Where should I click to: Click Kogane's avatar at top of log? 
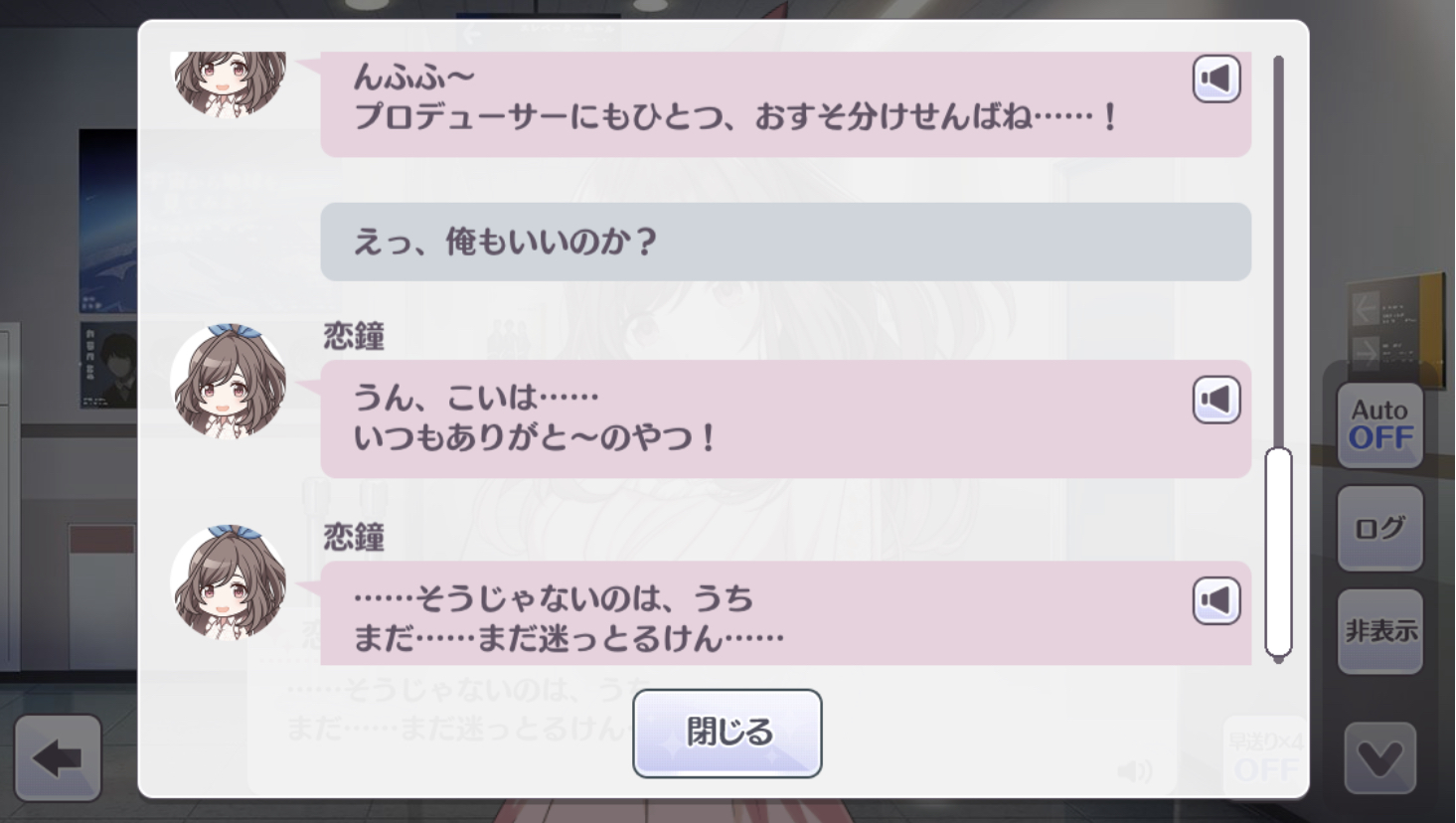coord(230,83)
